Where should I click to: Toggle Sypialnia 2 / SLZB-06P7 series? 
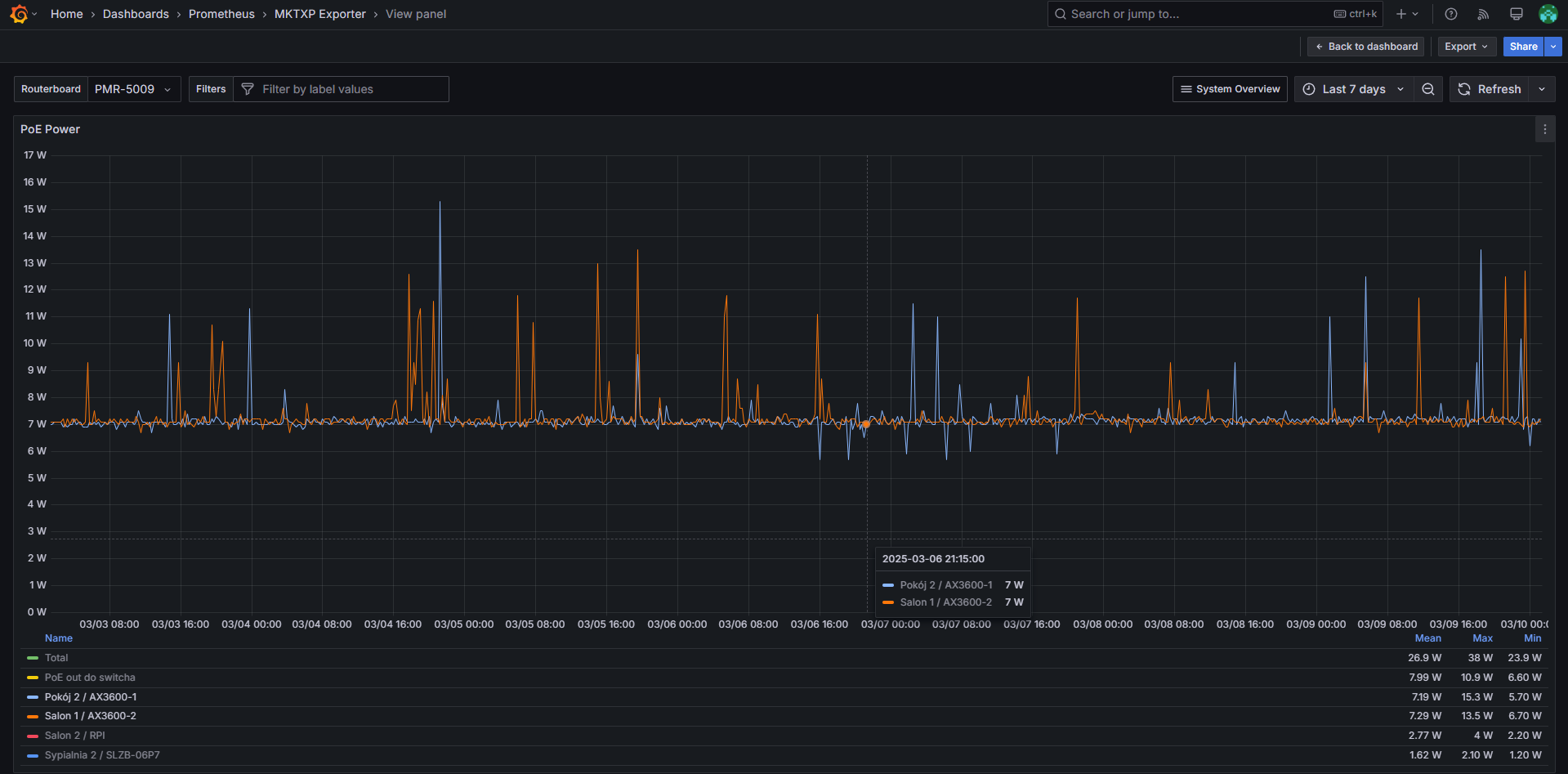[x=102, y=755]
